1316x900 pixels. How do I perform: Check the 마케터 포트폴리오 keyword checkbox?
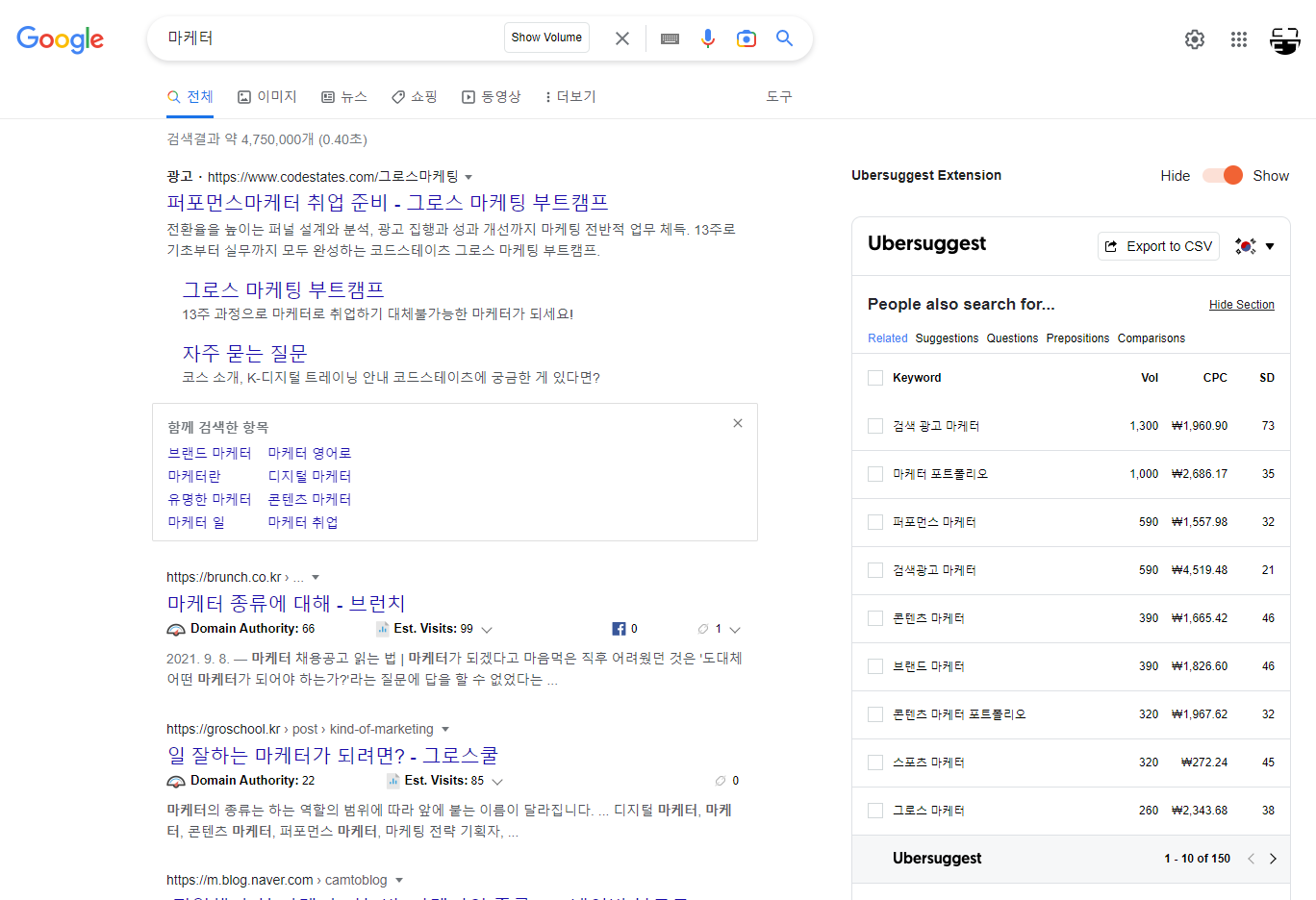click(875, 474)
